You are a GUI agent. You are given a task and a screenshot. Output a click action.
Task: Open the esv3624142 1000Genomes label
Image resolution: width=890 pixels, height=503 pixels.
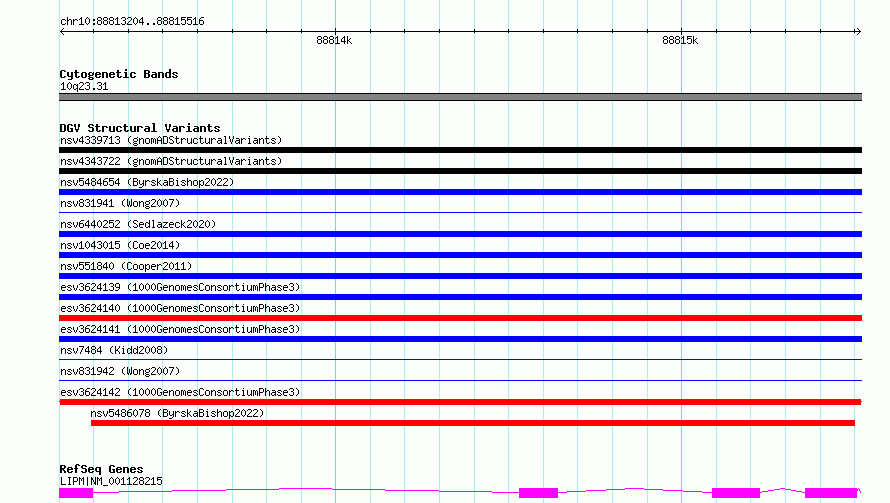(x=180, y=392)
